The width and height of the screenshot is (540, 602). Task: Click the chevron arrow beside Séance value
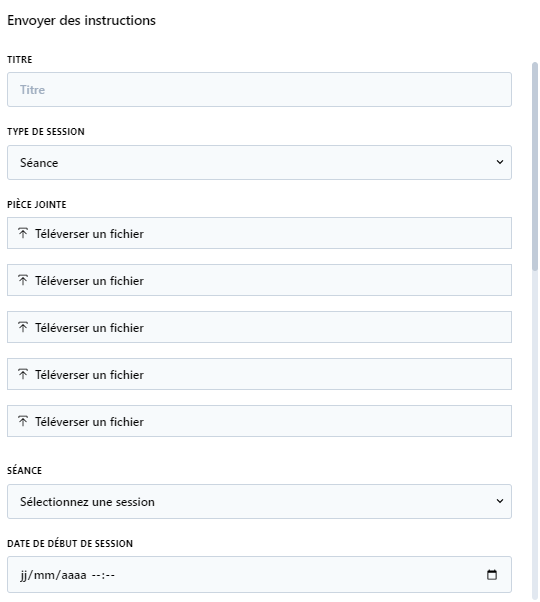(x=500, y=162)
